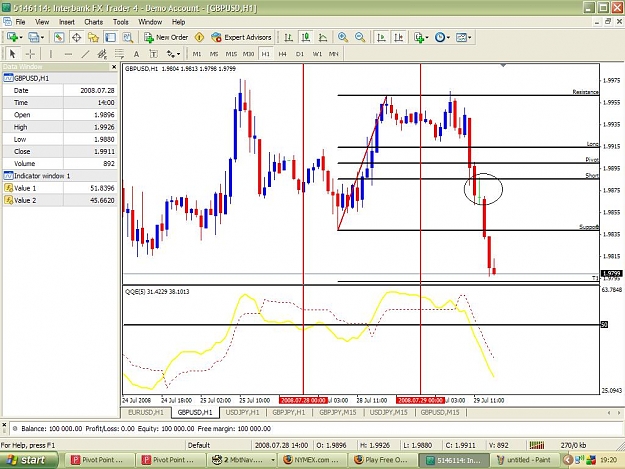Select the Fibonacci retracement tool

(119, 54)
